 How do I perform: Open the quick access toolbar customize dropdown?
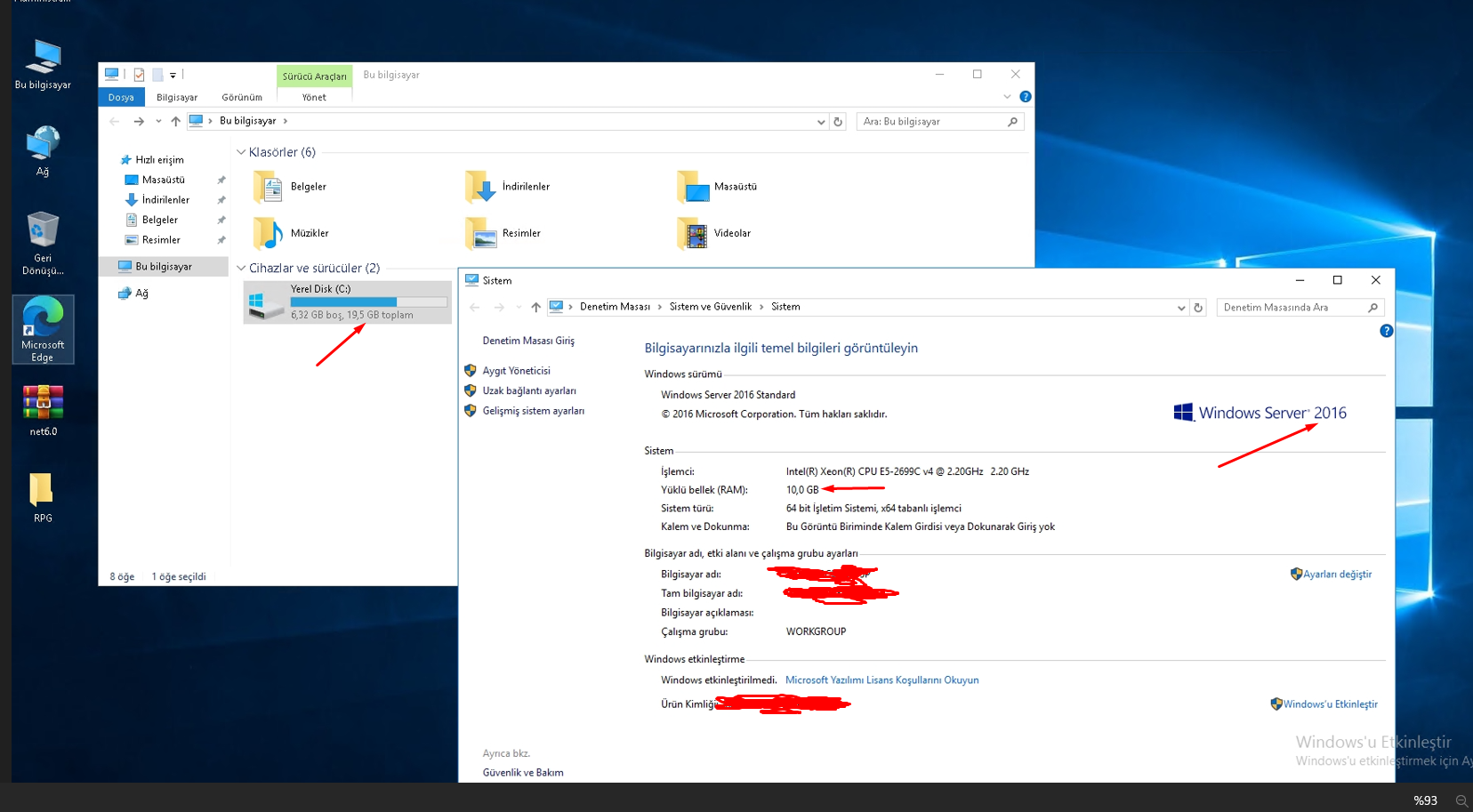tap(173, 76)
